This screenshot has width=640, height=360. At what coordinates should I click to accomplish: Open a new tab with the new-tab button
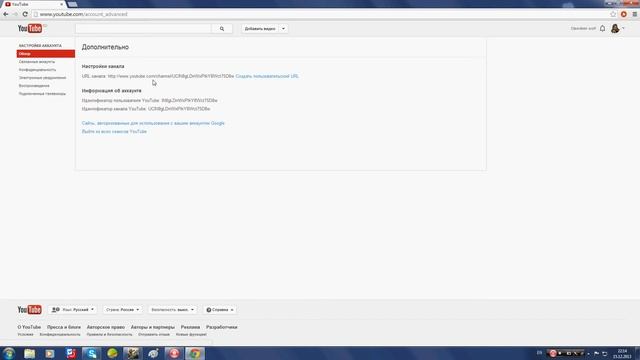tap(73, 4)
